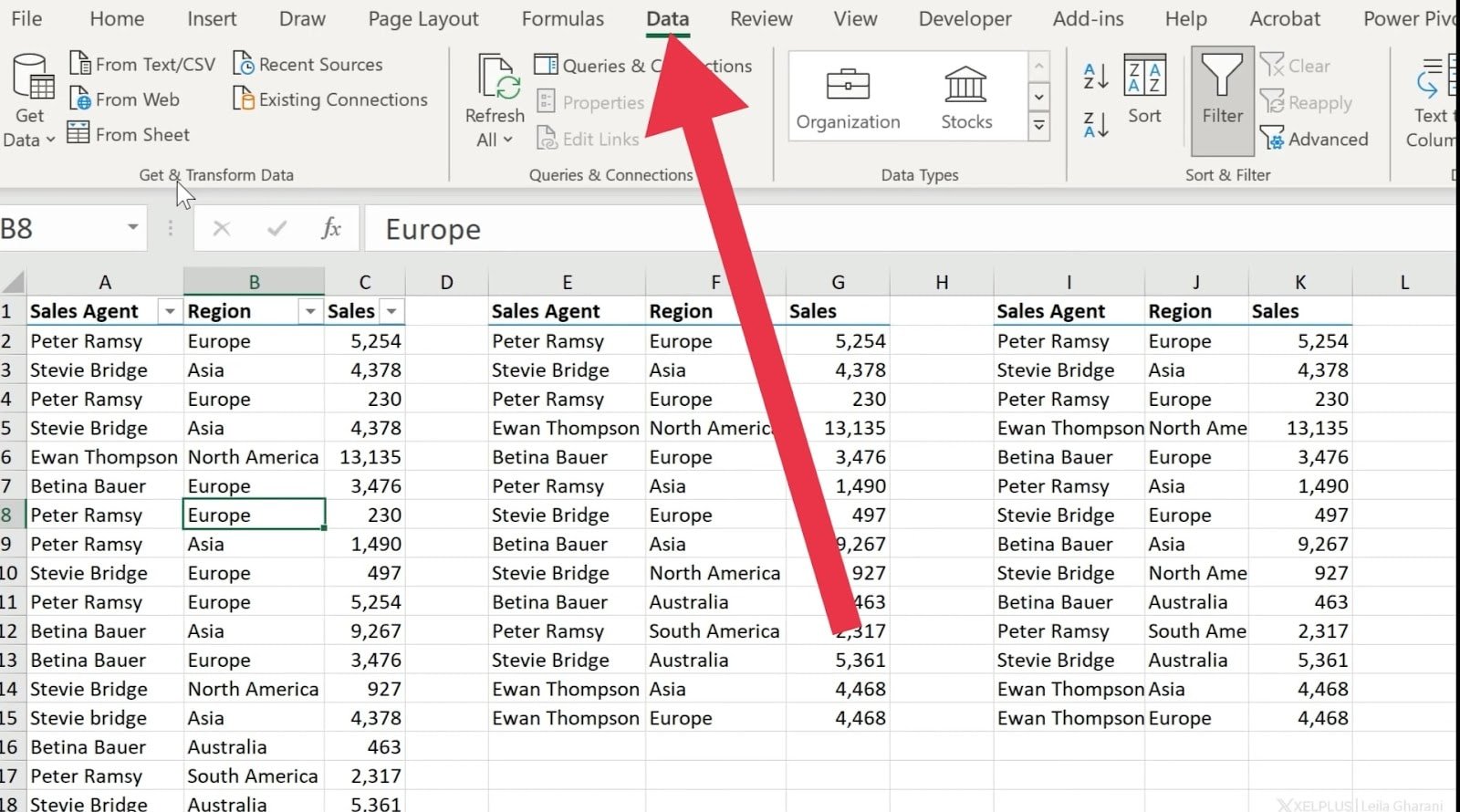Sort ascending with the A to Z icon
1460x812 pixels.
pos(1095,76)
